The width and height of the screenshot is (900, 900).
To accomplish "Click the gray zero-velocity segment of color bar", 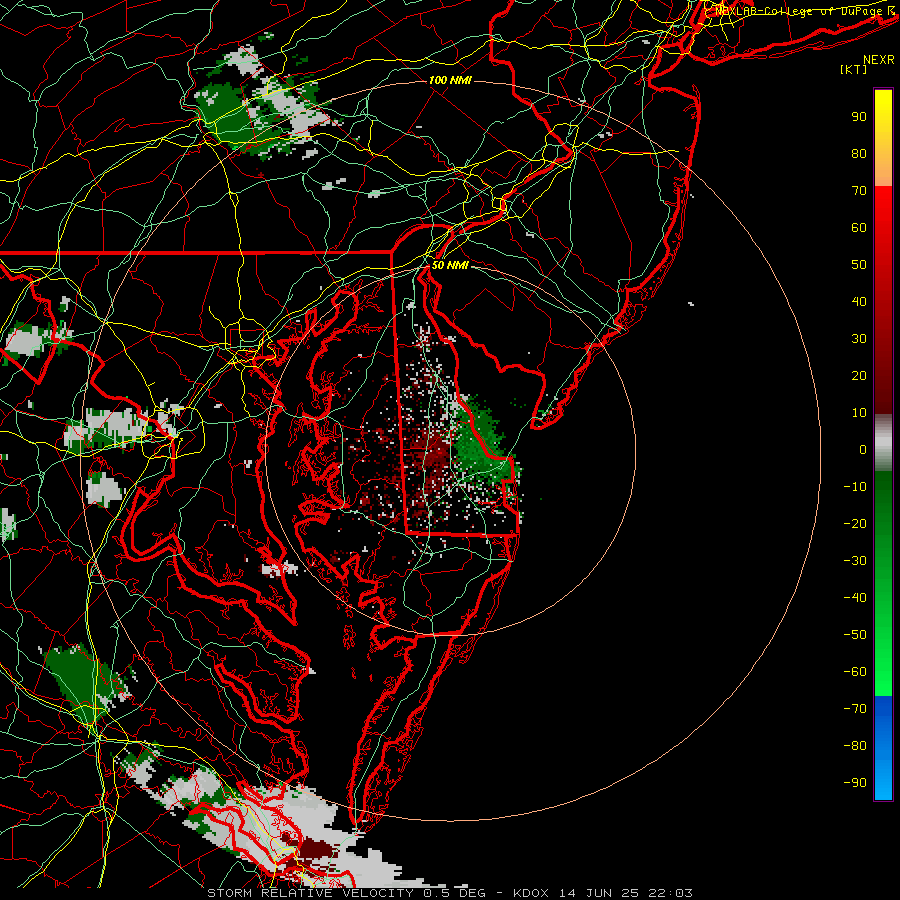I will click(883, 443).
